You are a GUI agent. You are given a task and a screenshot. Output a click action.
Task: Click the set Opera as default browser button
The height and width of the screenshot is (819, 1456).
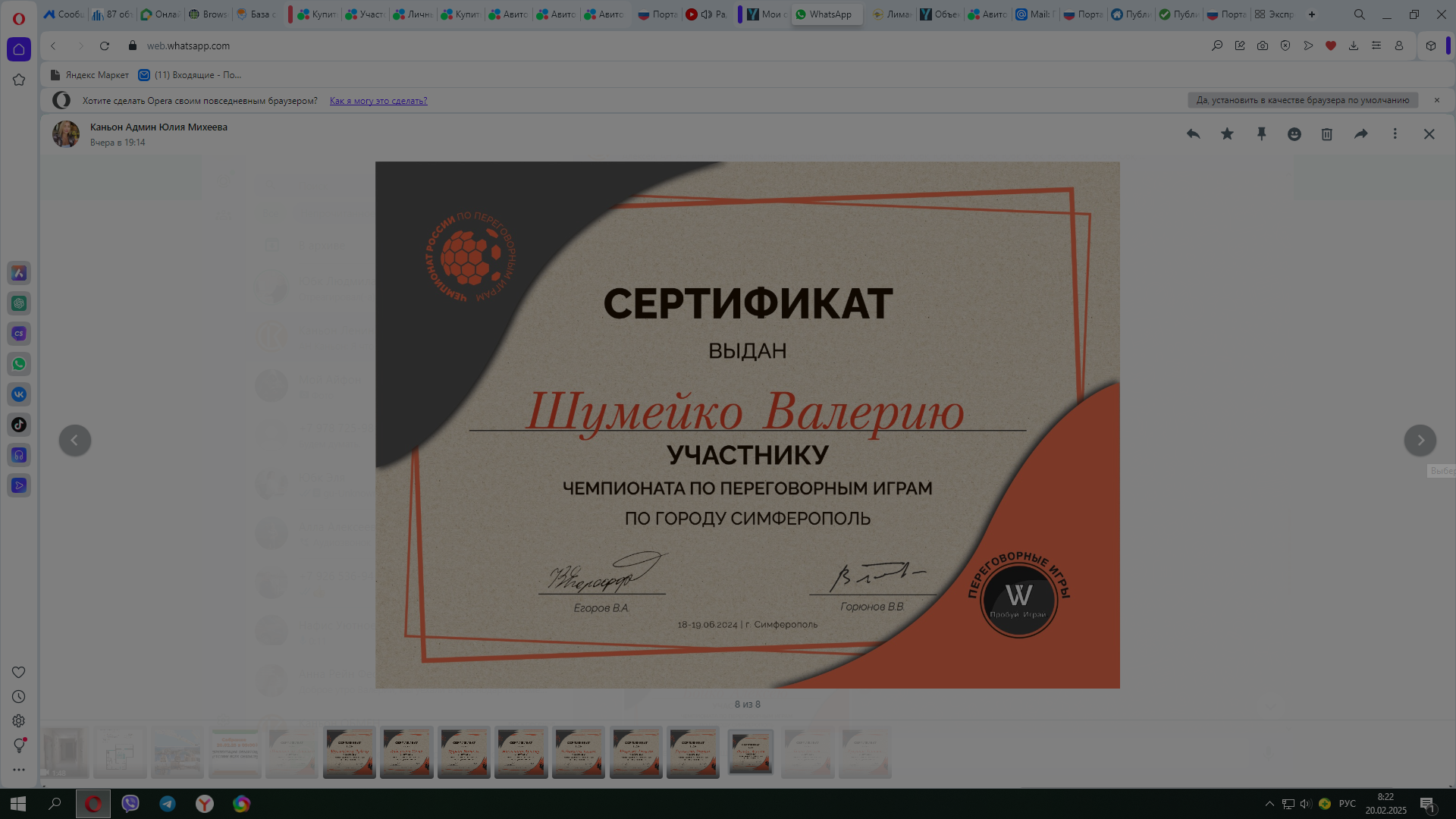(1302, 100)
